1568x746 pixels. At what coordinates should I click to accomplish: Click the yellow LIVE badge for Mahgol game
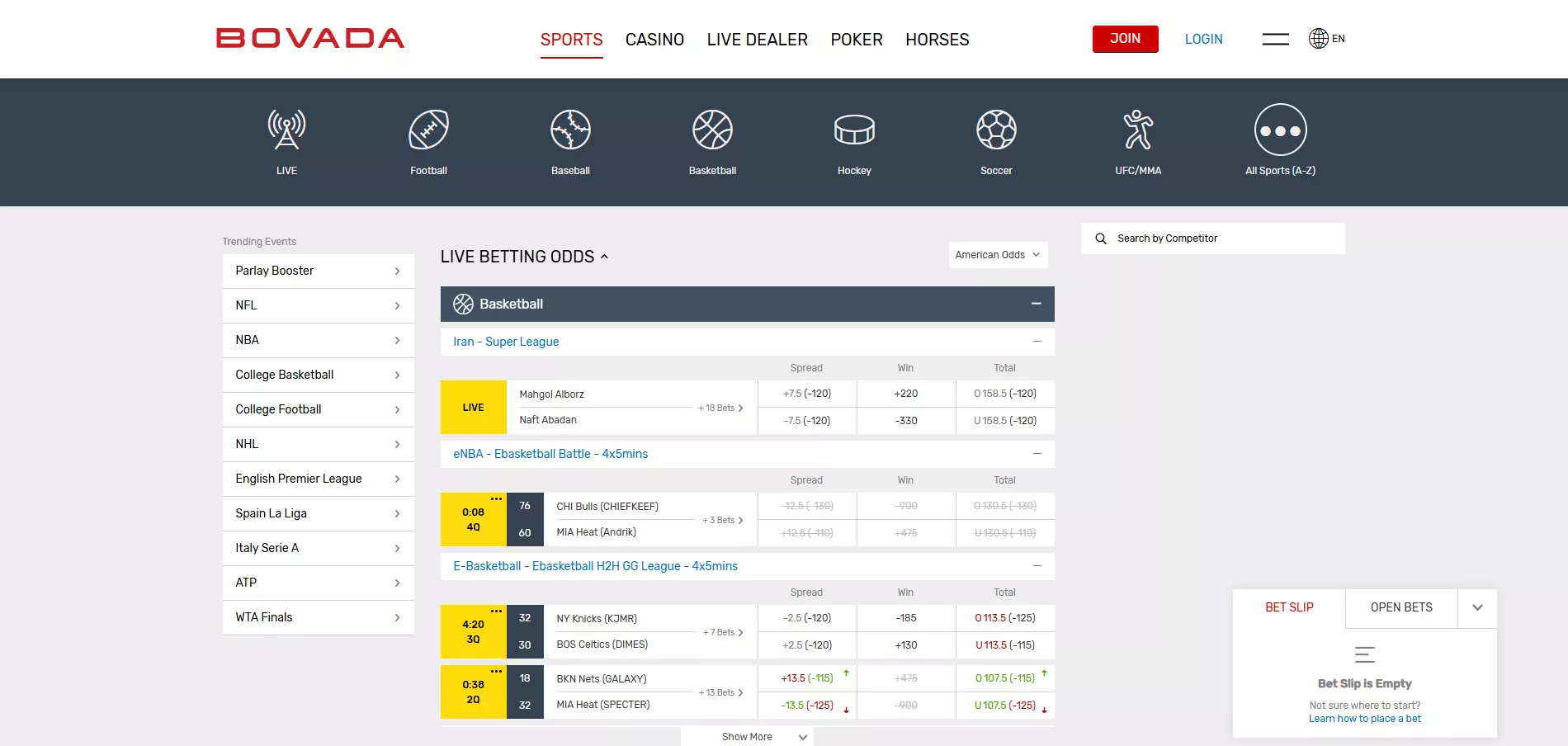pos(474,407)
